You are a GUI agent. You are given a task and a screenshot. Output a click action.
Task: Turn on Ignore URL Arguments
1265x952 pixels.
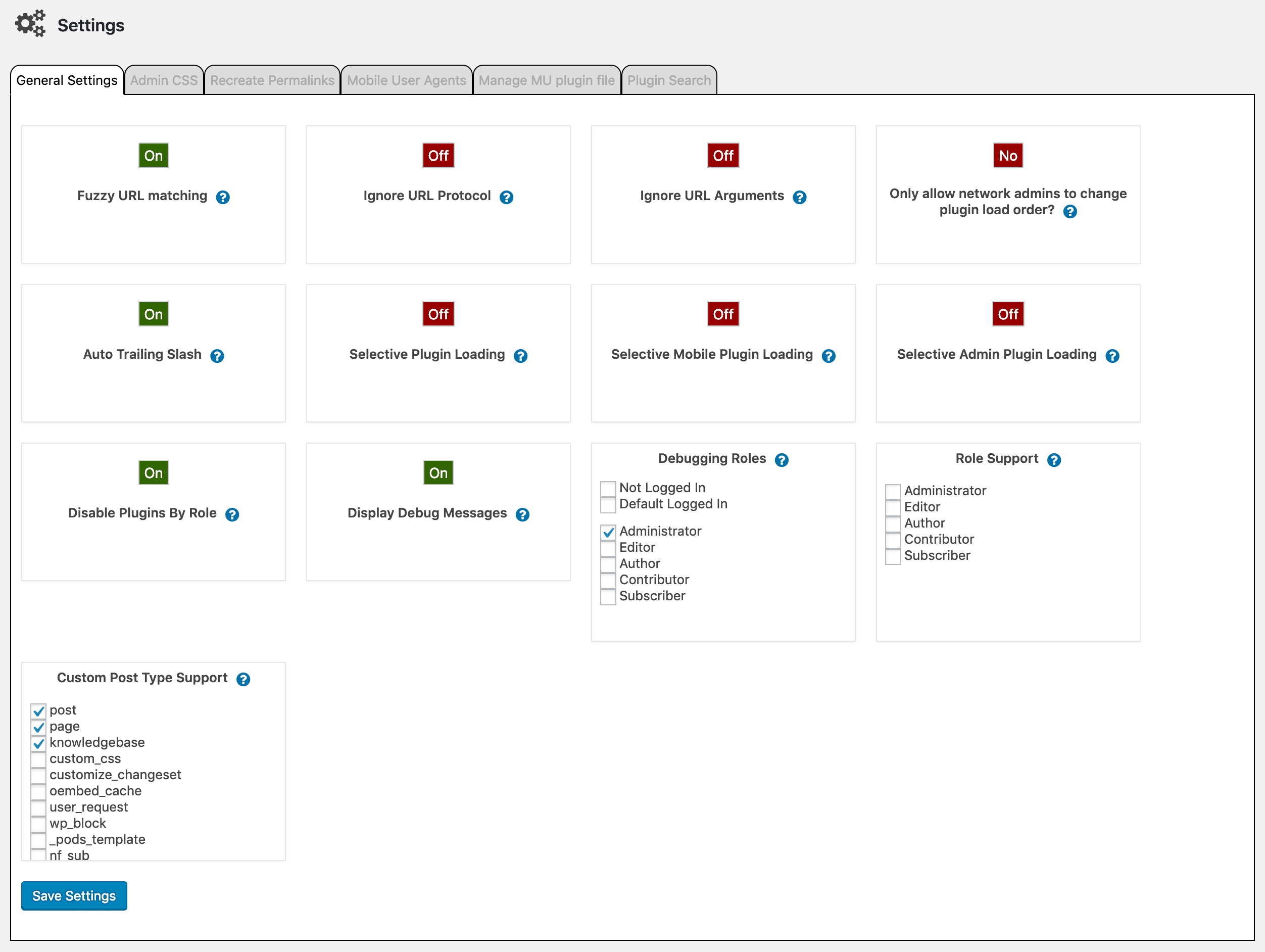(x=723, y=155)
